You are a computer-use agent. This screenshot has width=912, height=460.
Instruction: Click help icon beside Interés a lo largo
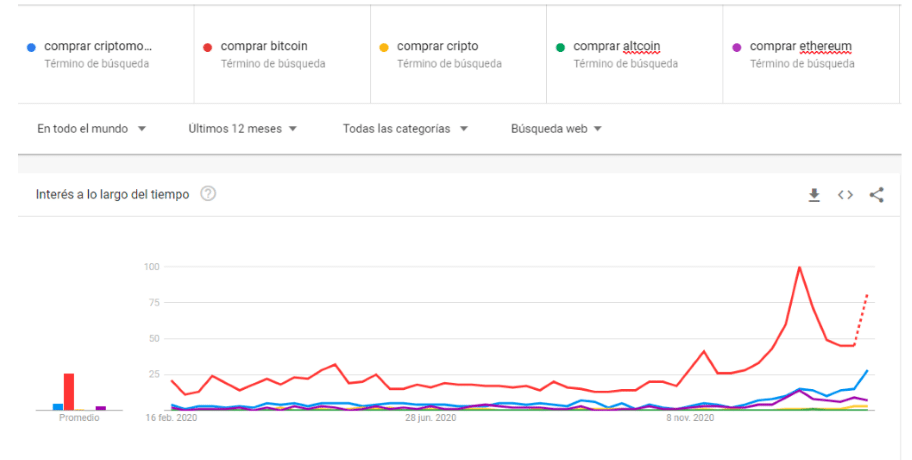point(208,194)
